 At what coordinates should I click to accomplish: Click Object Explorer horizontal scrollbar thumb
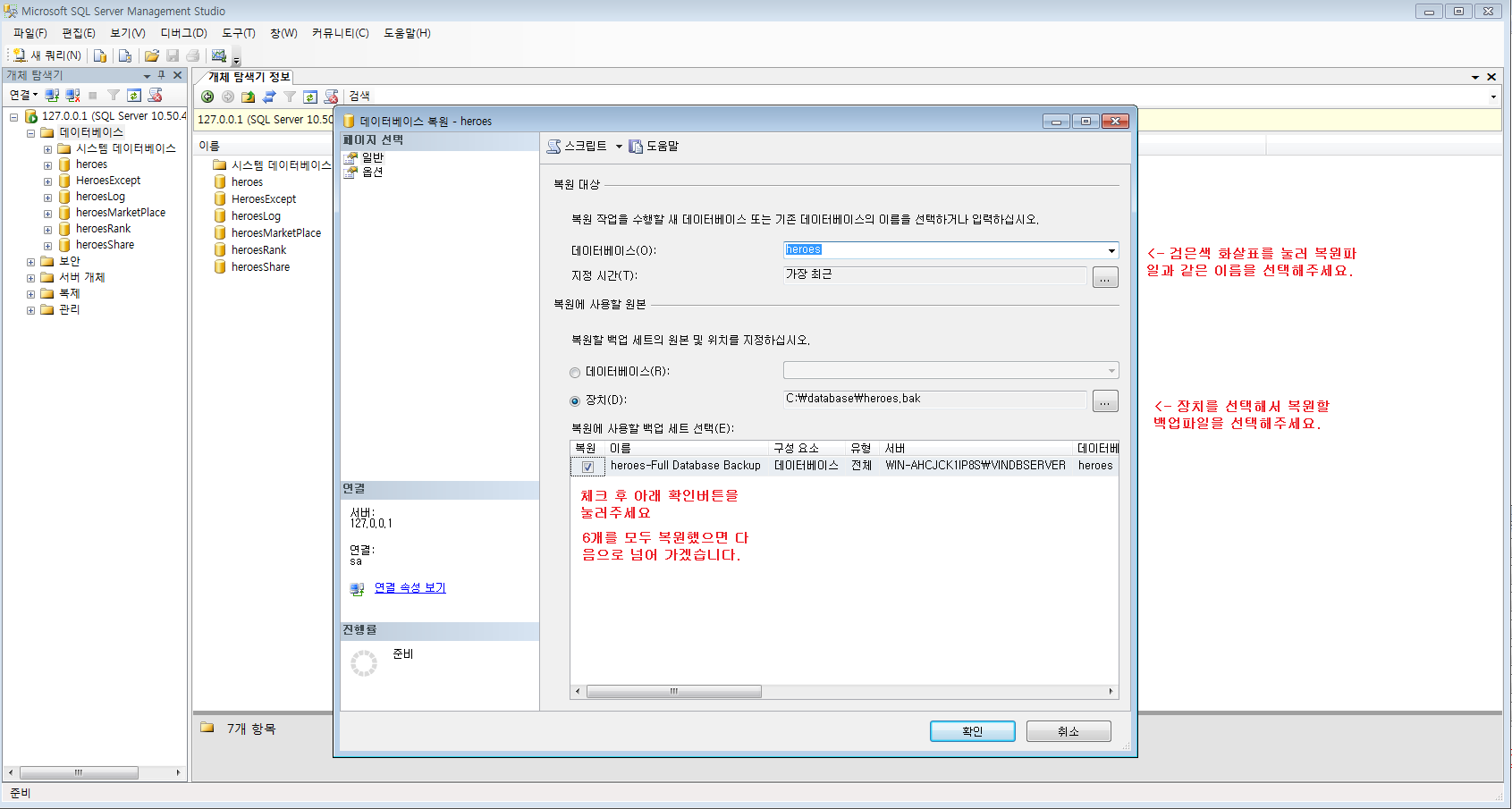(78, 772)
